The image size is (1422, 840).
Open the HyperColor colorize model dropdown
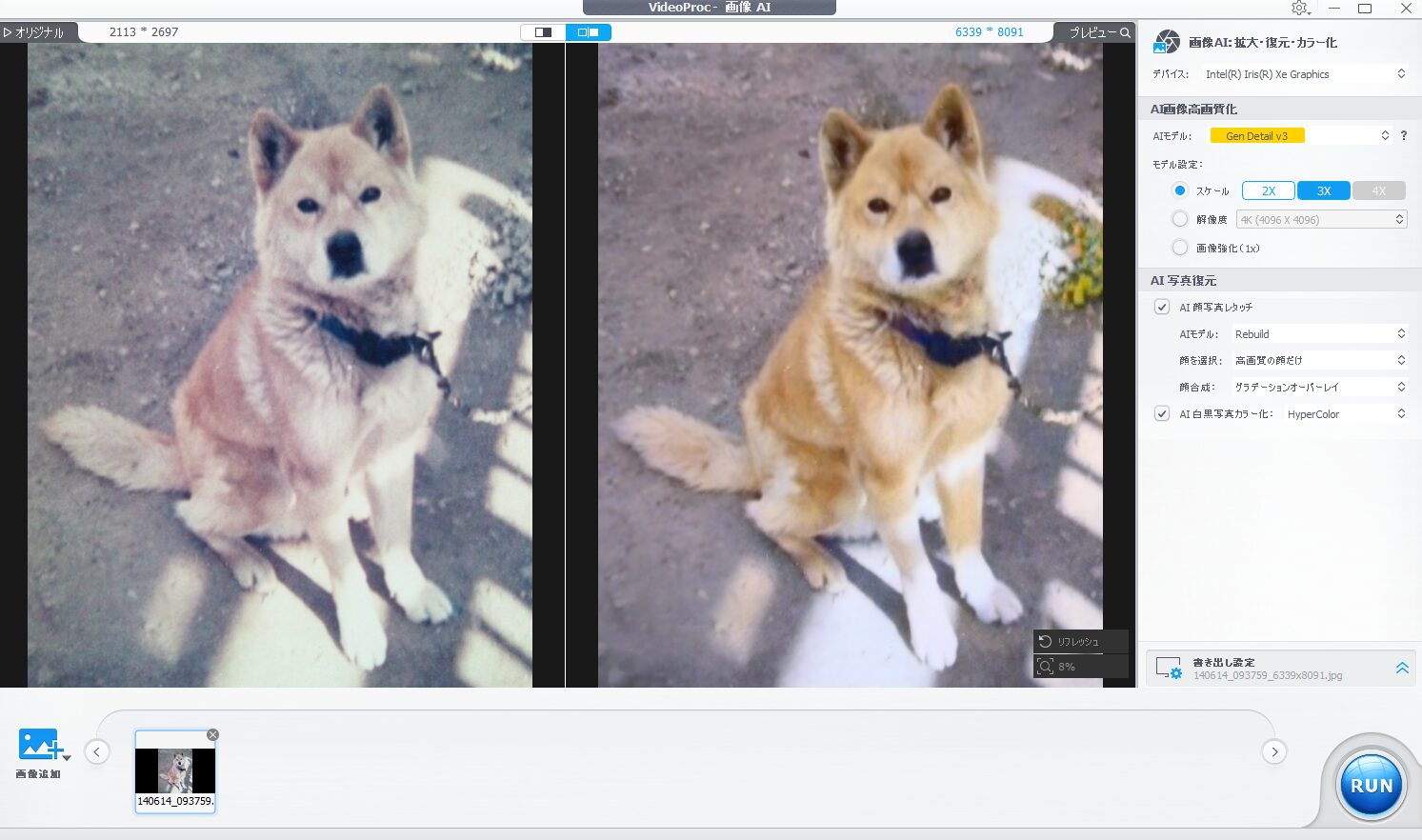pyautogui.click(x=1346, y=414)
